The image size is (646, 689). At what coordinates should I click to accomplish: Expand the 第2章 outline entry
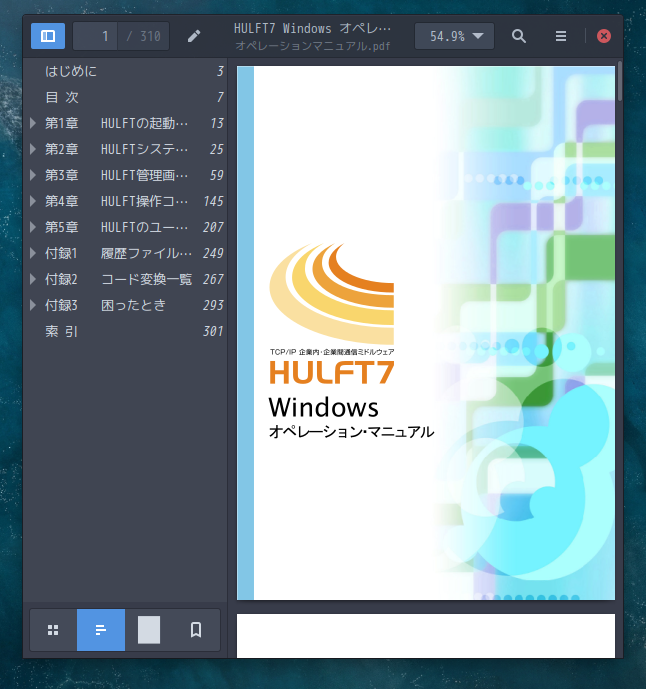(33, 149)
